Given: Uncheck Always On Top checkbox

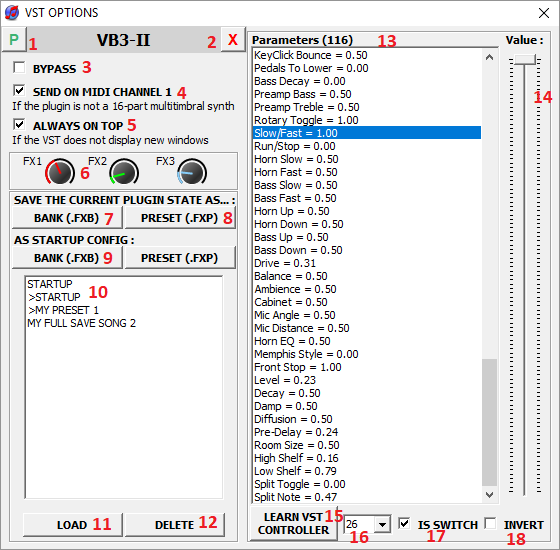Looking at the screenshot, I should tap(19, 124).
